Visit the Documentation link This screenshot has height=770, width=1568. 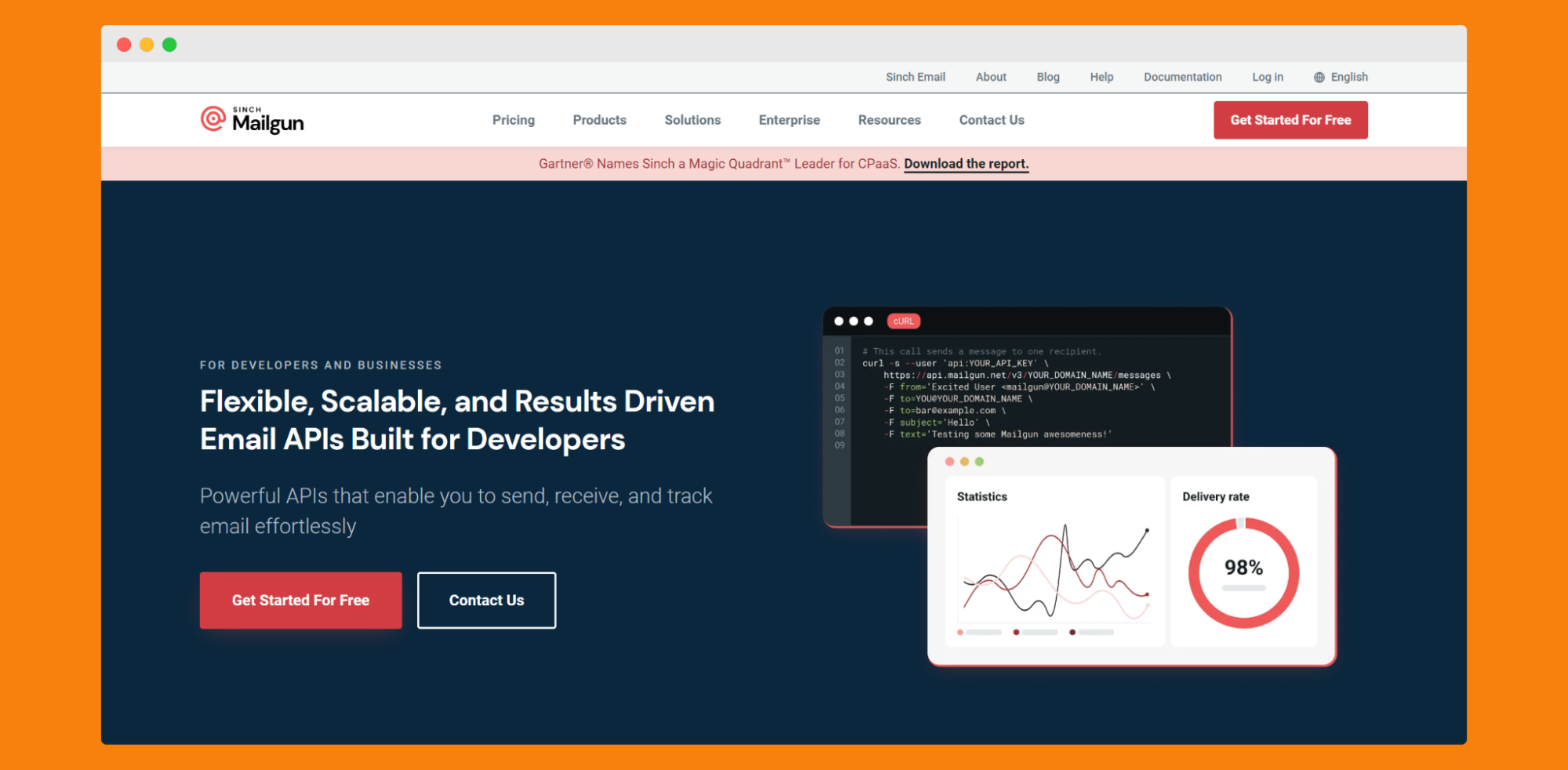[x=1182, y=77]
